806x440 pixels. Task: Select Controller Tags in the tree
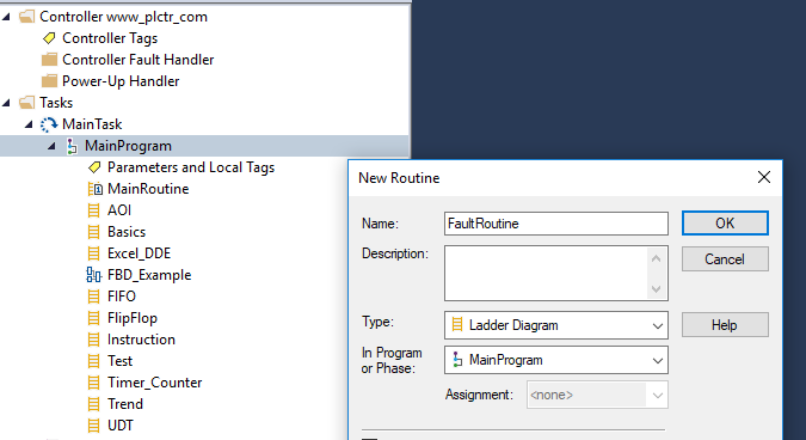(x=110, y=39)
